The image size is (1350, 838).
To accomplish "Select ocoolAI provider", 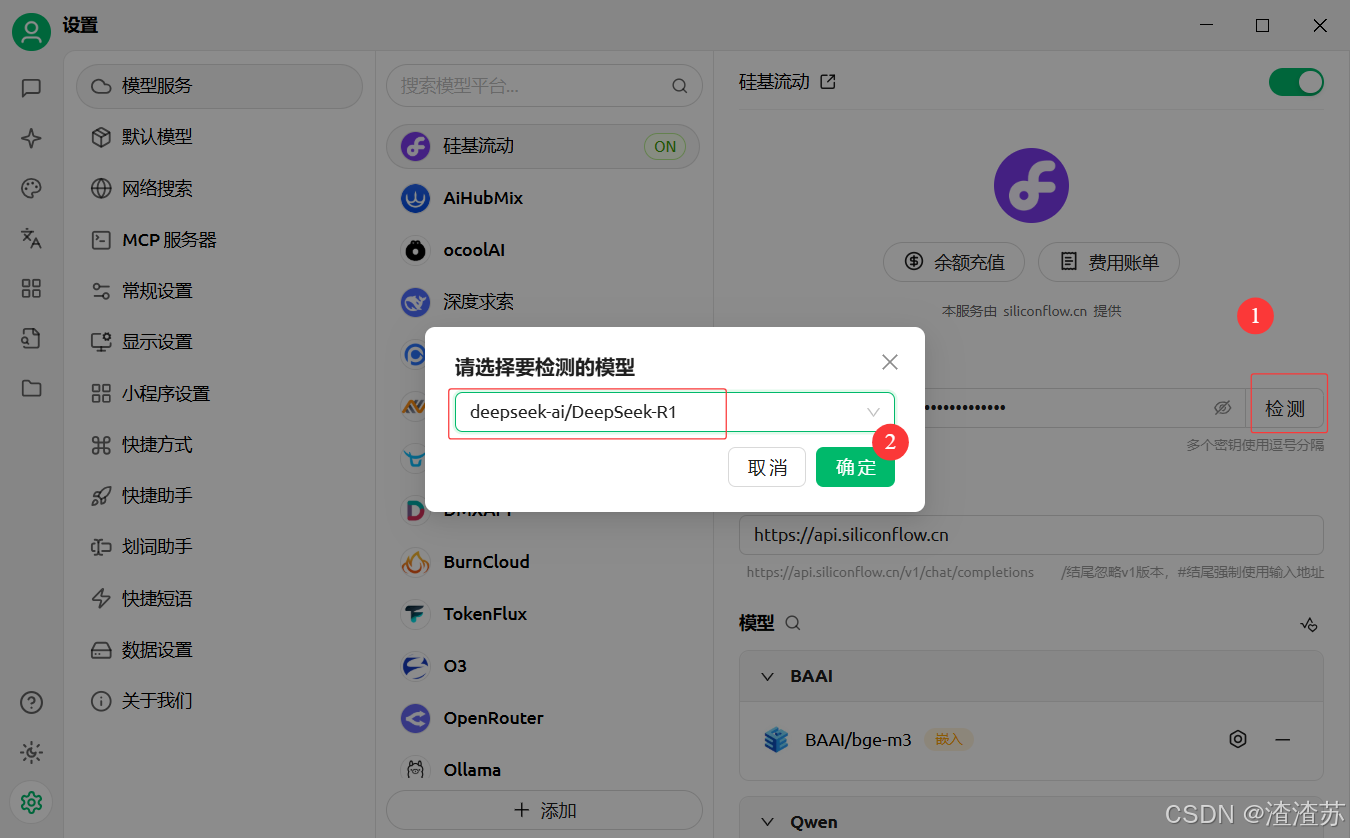I will tap(543, 250).
